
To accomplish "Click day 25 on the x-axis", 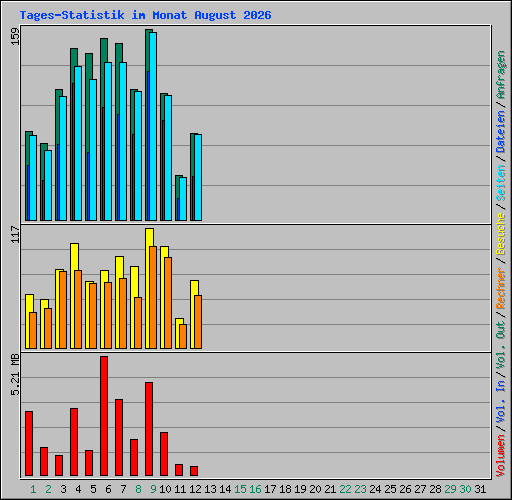I will pyautogui.click(x=390, y=489).
